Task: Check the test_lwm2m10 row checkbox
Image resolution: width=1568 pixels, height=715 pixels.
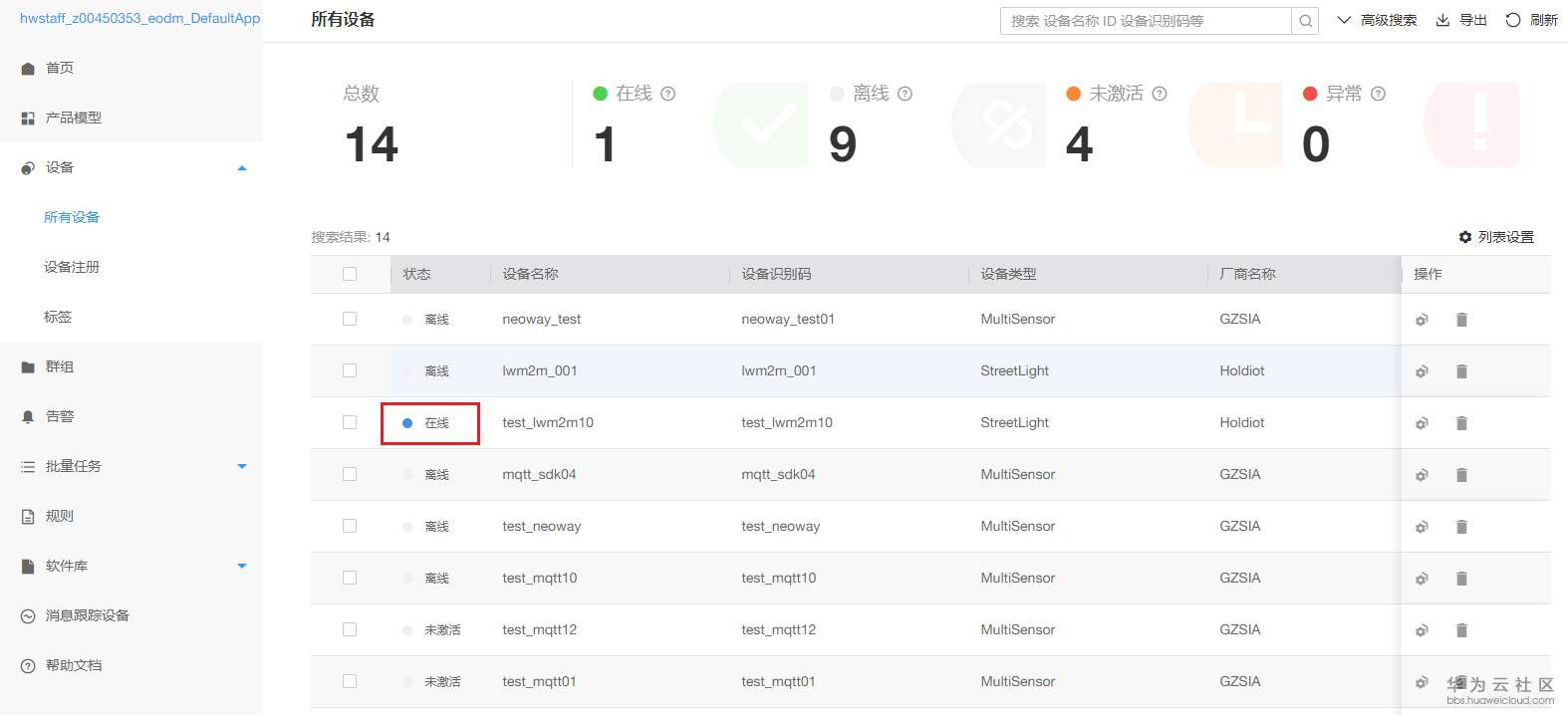Action: 350,422
